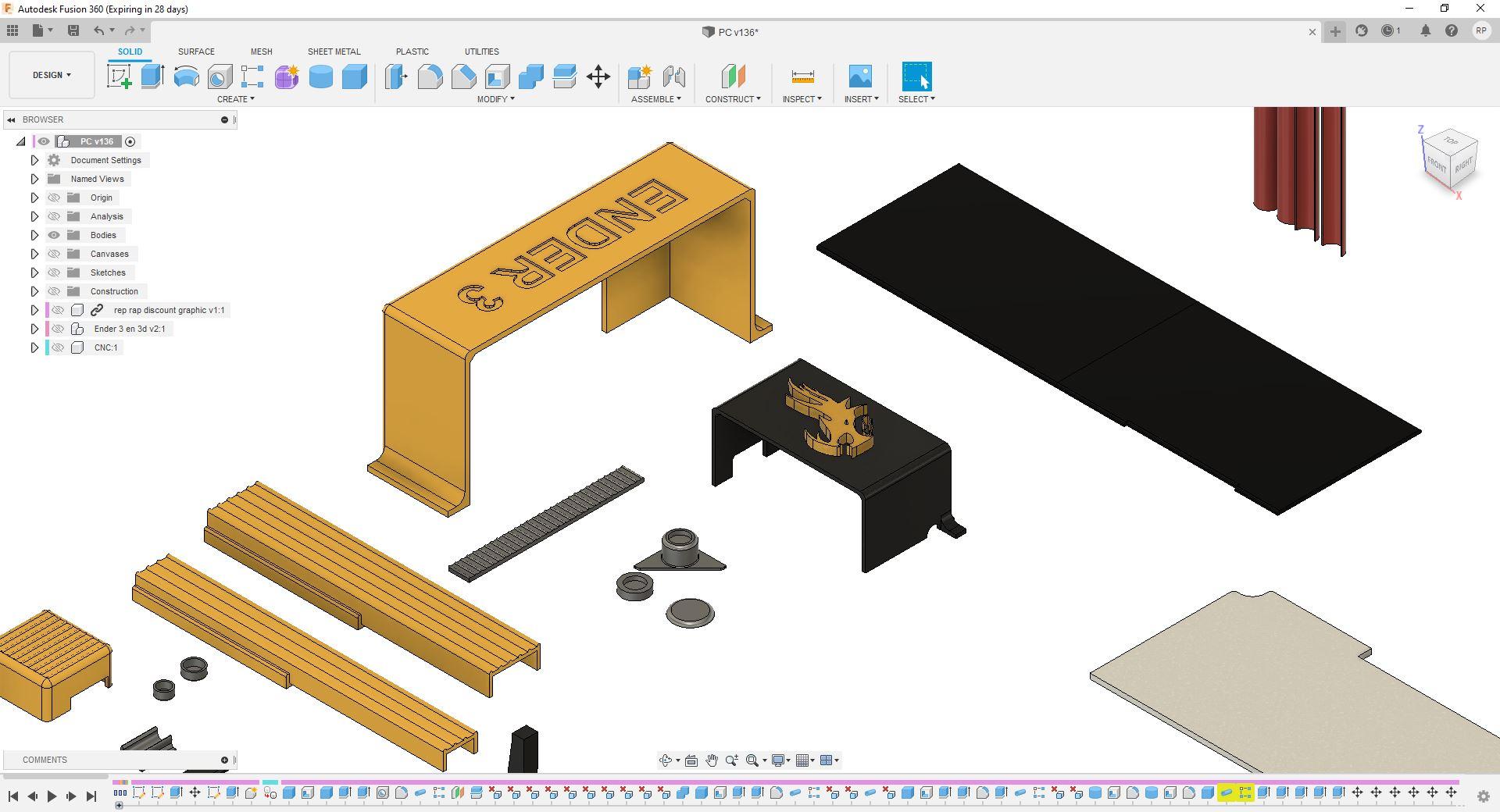This screenshot has height=812, width=1500.
Task: Click the Insert image icon
Action: pyautogui.click(x=860, y=77)
